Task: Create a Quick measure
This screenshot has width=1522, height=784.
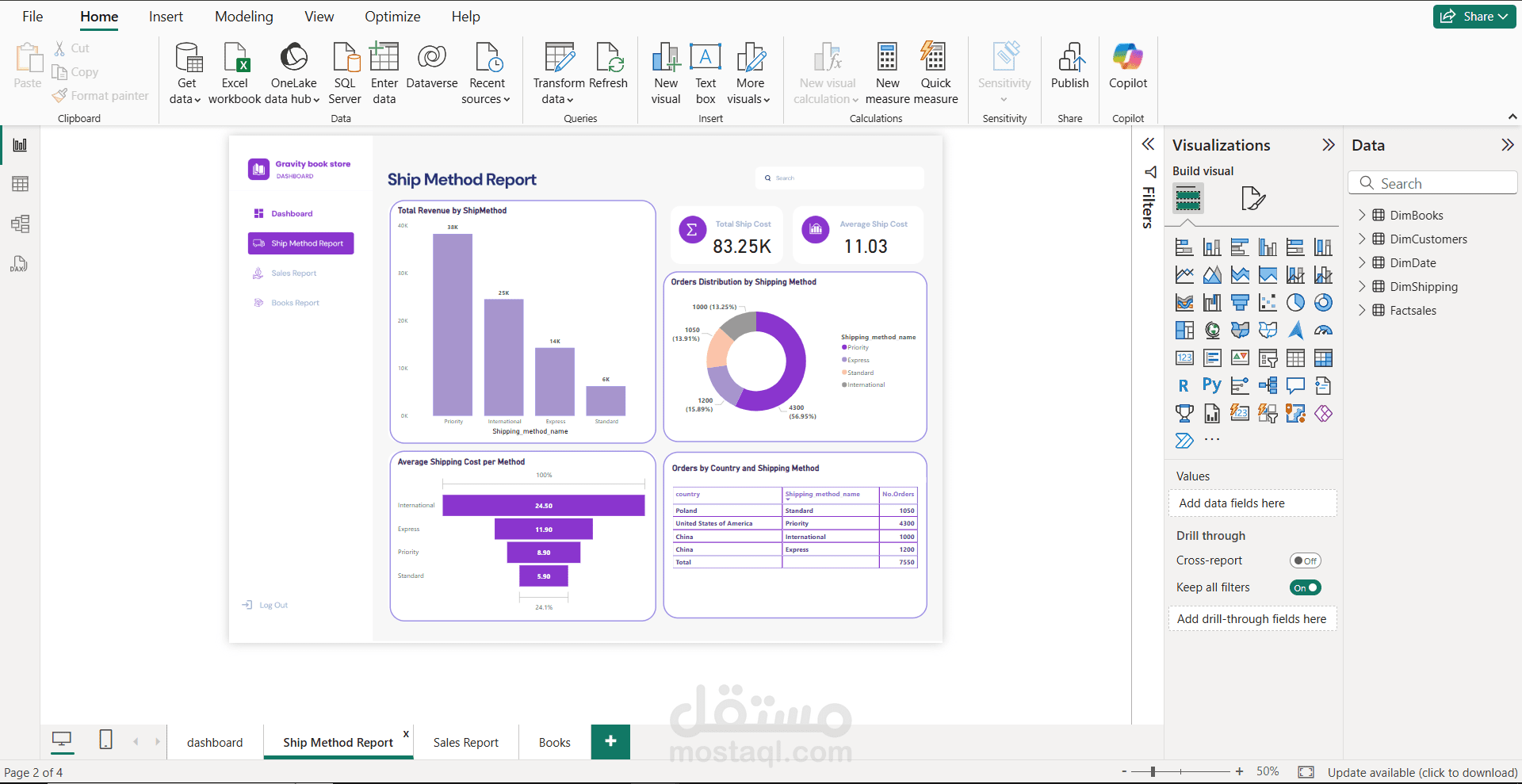Action: point(935,73)
